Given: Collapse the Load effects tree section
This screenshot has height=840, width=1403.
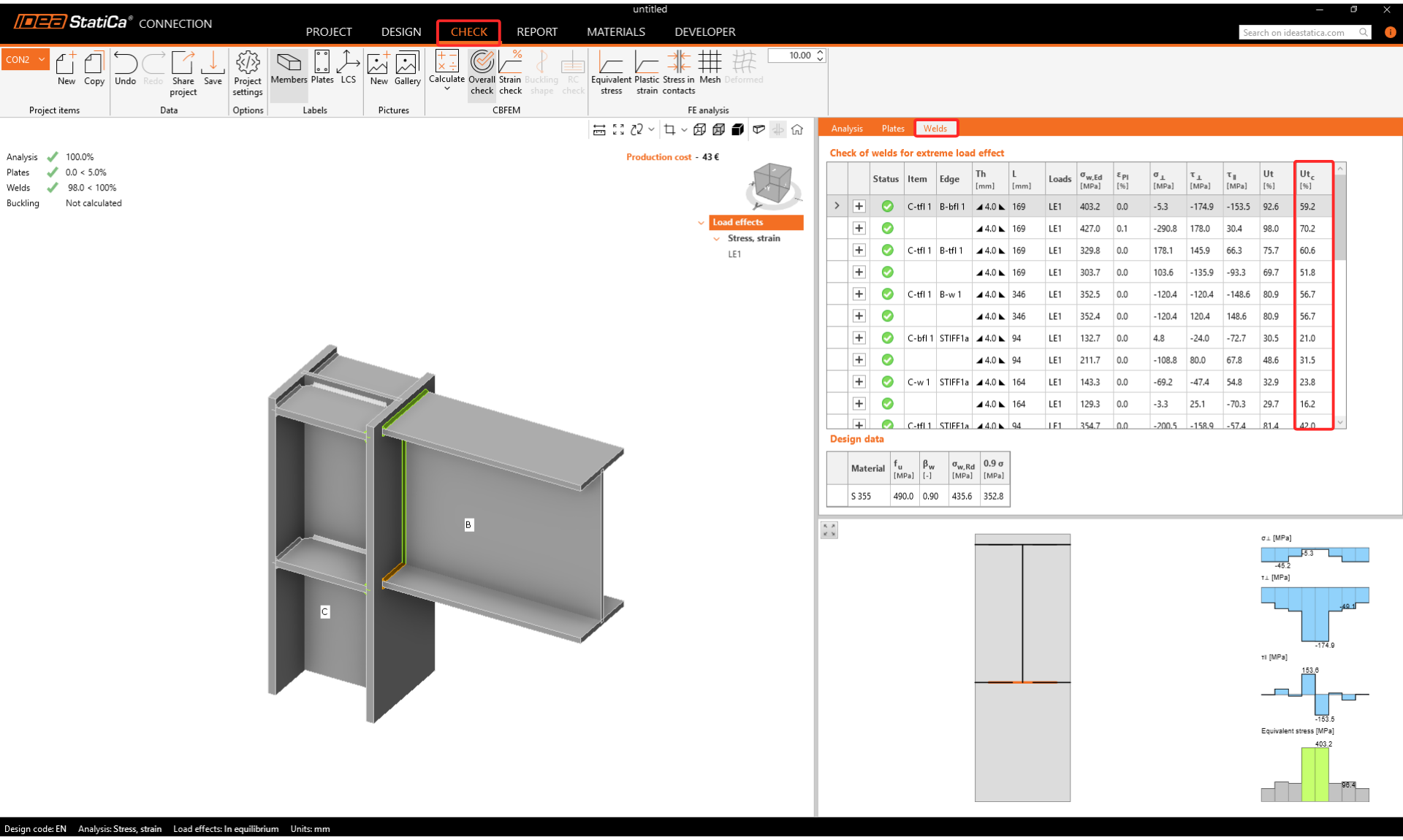Looking at the screenshot, I should tap(701, 222).
